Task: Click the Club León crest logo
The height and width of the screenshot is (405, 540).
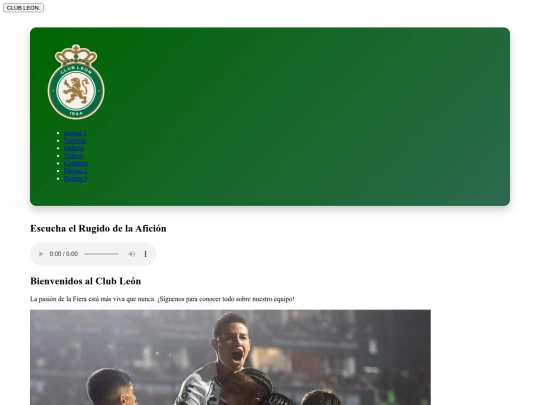Action: tap(76, 82)
